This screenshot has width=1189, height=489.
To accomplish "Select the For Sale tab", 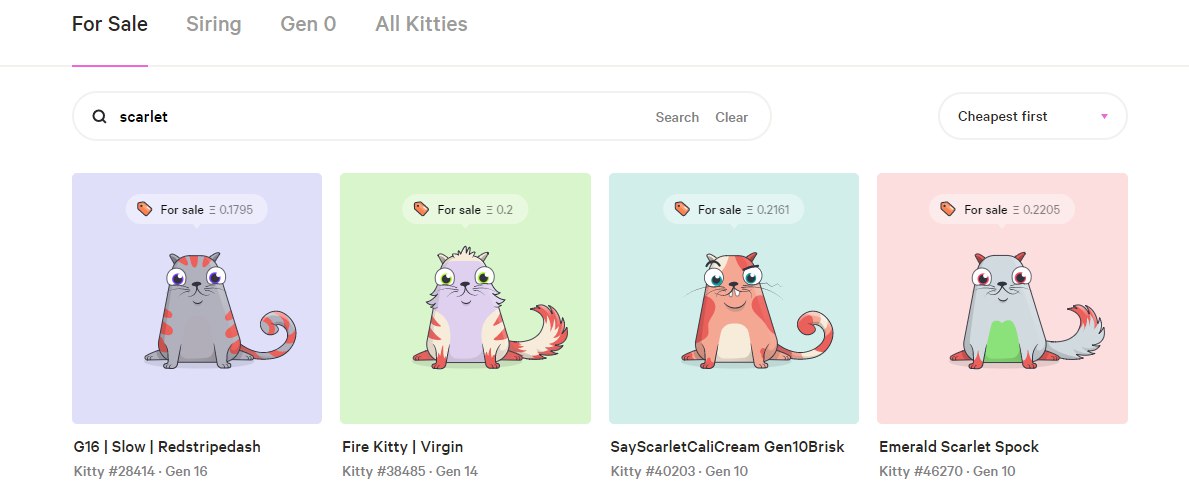I will [x=110, y=24].
